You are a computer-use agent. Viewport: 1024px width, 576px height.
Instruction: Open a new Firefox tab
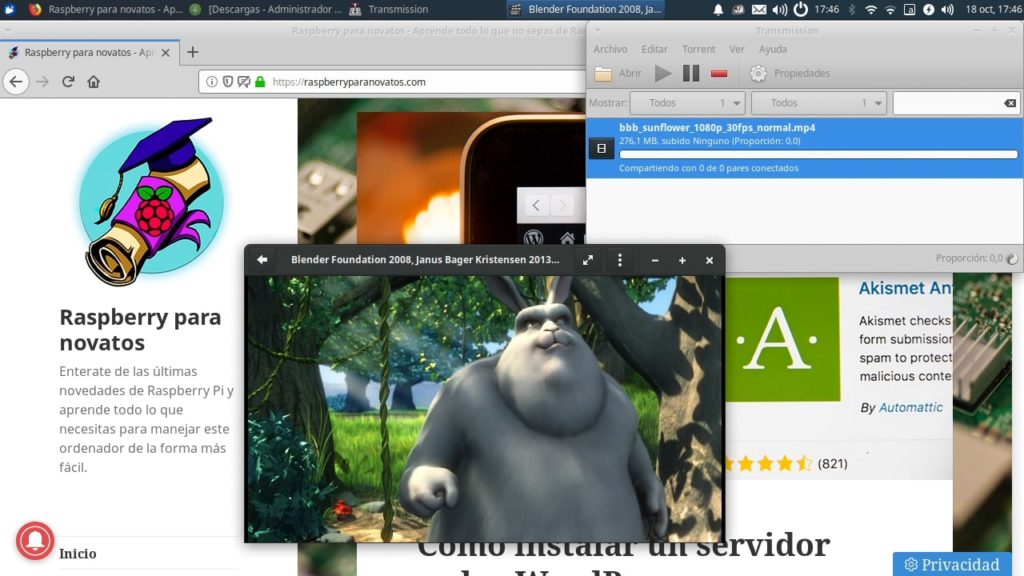[192, 52]
